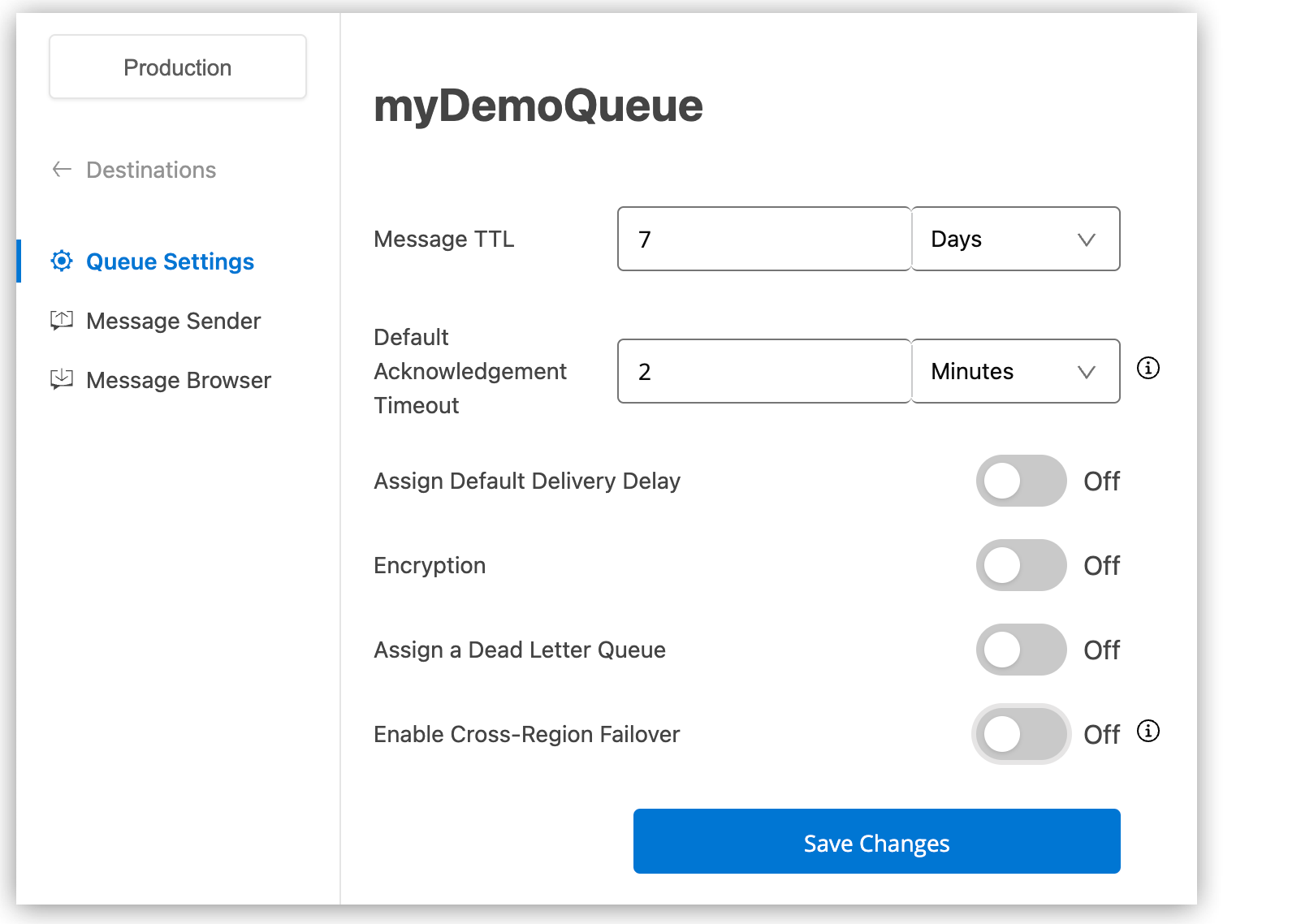This screenshot has height=924, width=1314.
Task: Open info tooltip for Cross-Region Failover
Action: [1148, 731]
